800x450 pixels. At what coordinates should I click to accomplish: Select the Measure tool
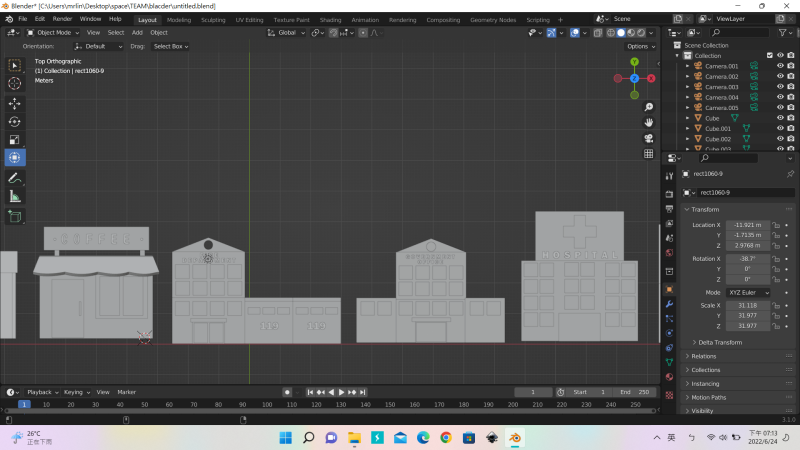[x=15, y=196]
